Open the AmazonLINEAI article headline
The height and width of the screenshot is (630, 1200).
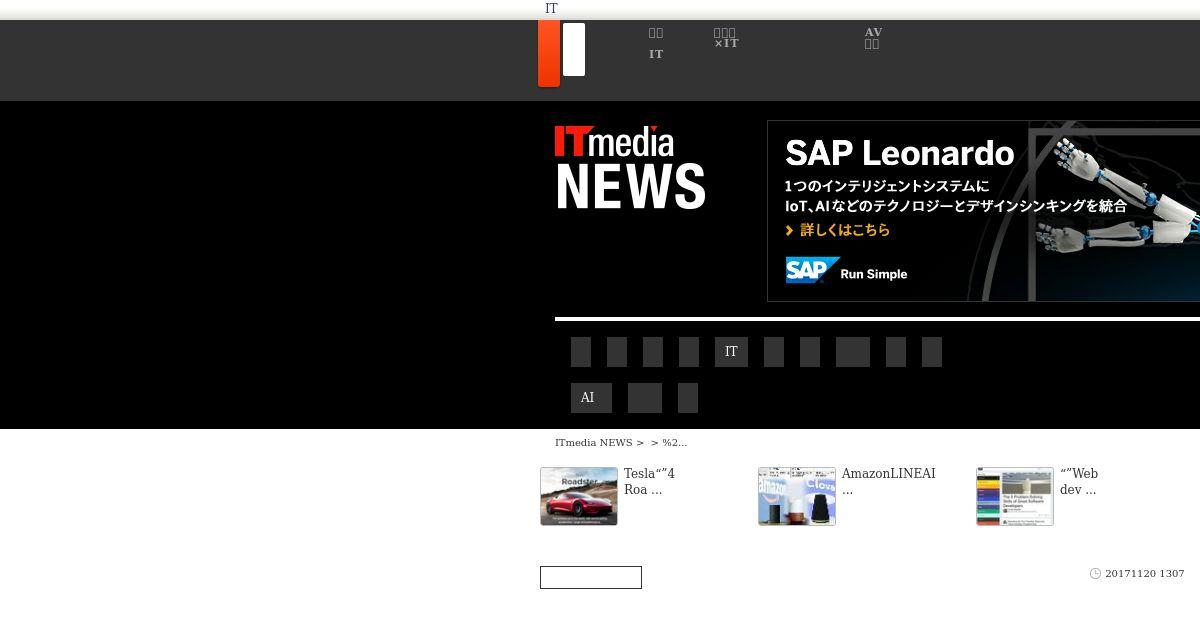(888, 481)
